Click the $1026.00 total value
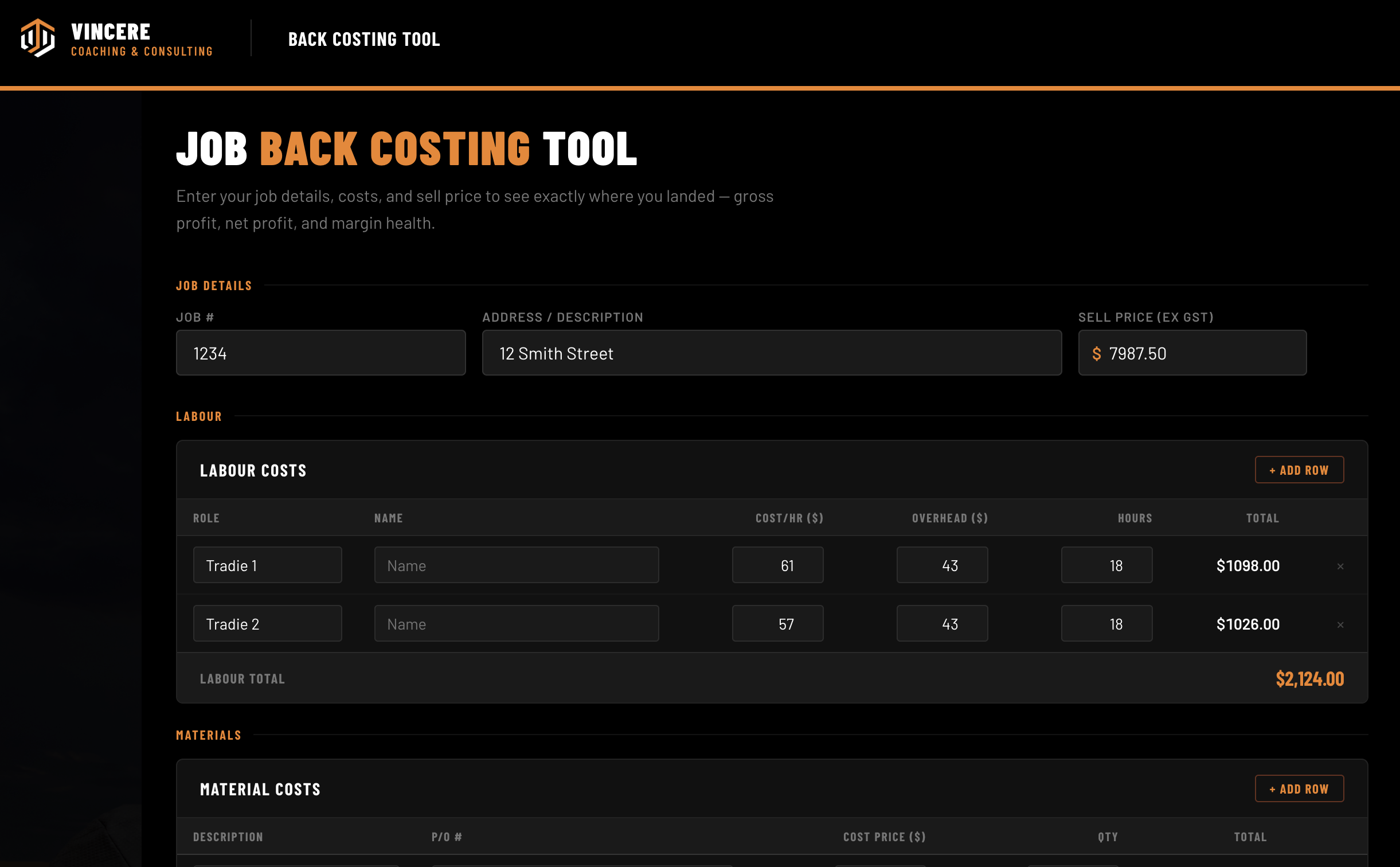Image resolution: width=1400 pixels, height=867 pixels. tap(1248, 624)
